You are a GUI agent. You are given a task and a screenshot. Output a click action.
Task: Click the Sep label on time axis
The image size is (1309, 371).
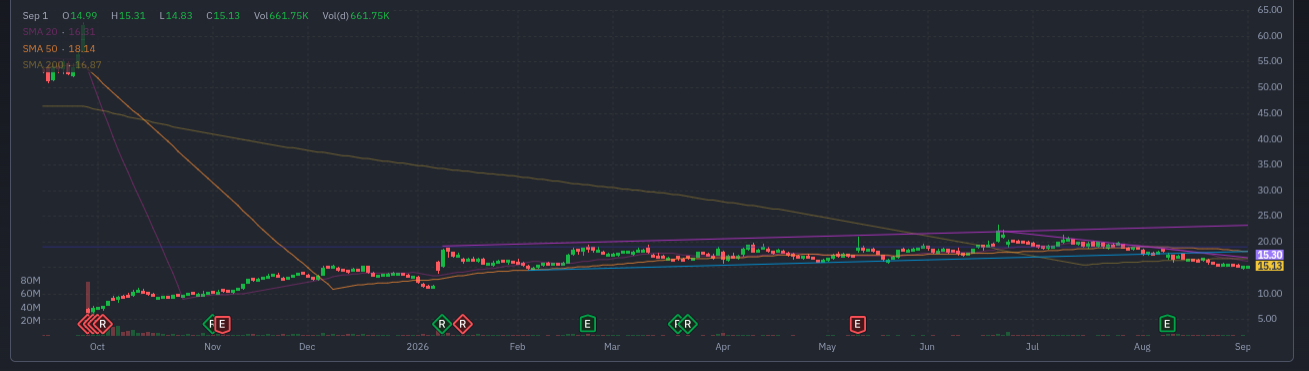click(1243, 347)
